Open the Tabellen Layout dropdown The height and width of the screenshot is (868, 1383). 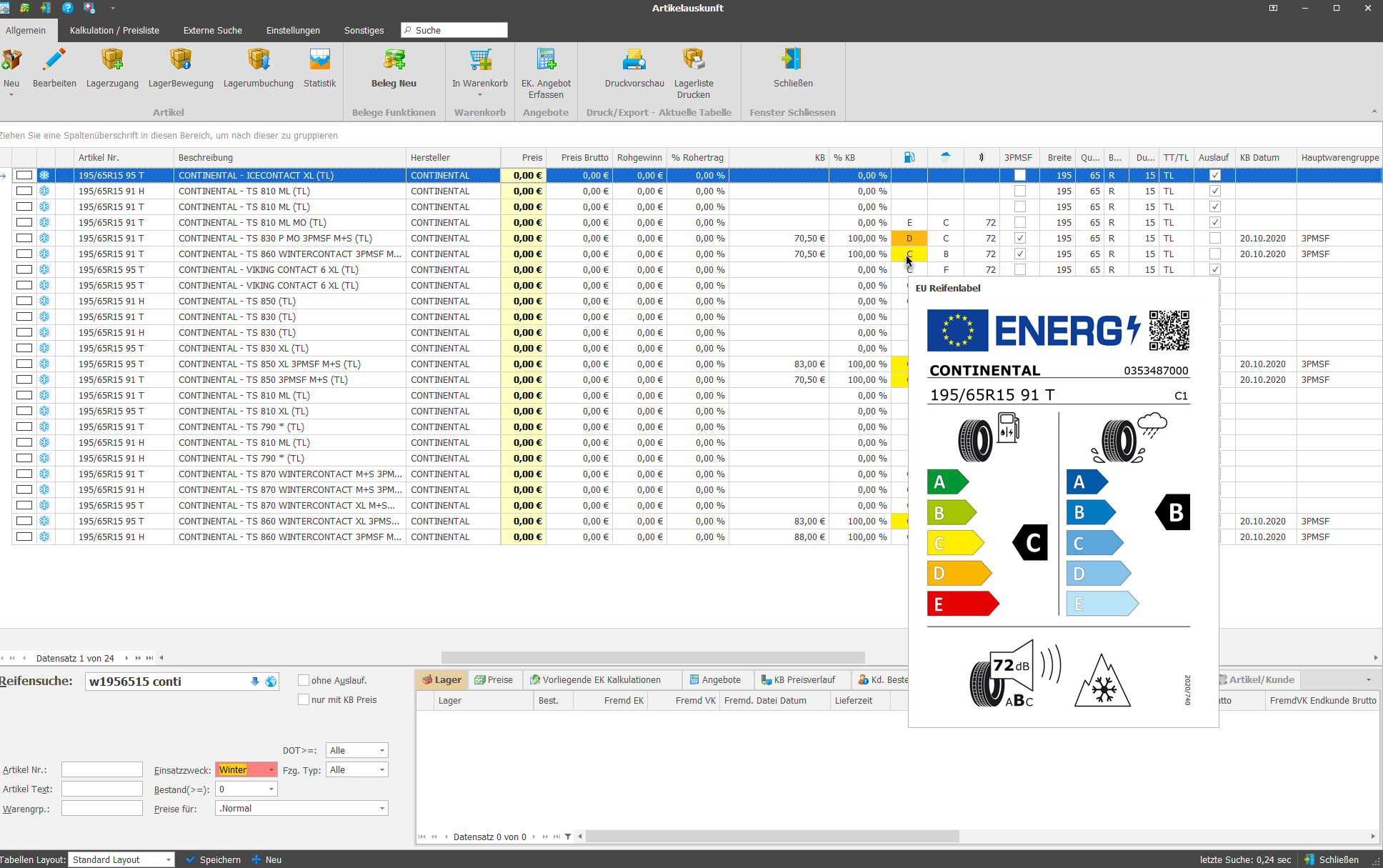pyautogui.click(x=169, y=859)
